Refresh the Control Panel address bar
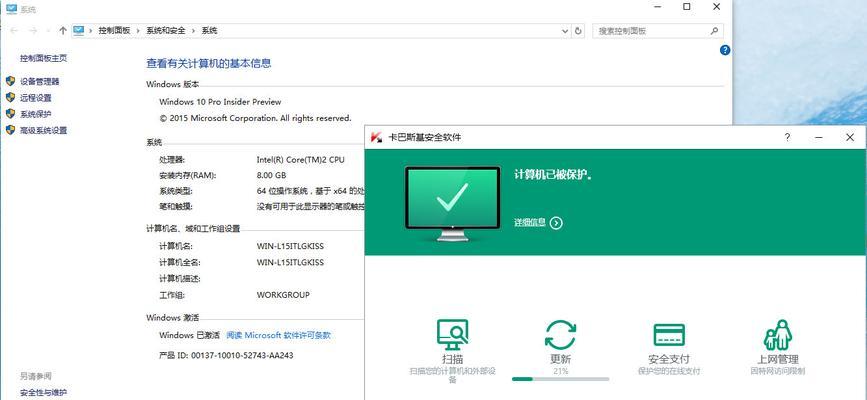The height and width of the screenshot is (400, 867). click(578, 31)
